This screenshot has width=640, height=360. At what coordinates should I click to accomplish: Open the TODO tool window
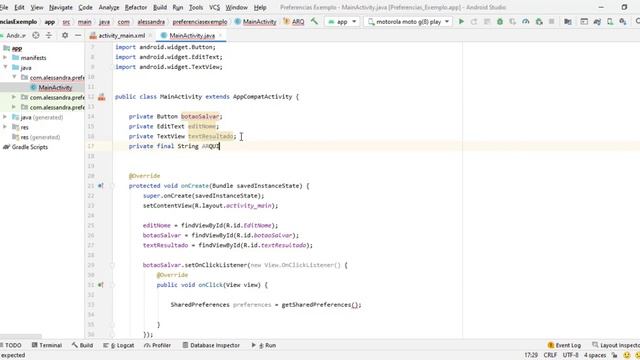click(x=11, y=345)
